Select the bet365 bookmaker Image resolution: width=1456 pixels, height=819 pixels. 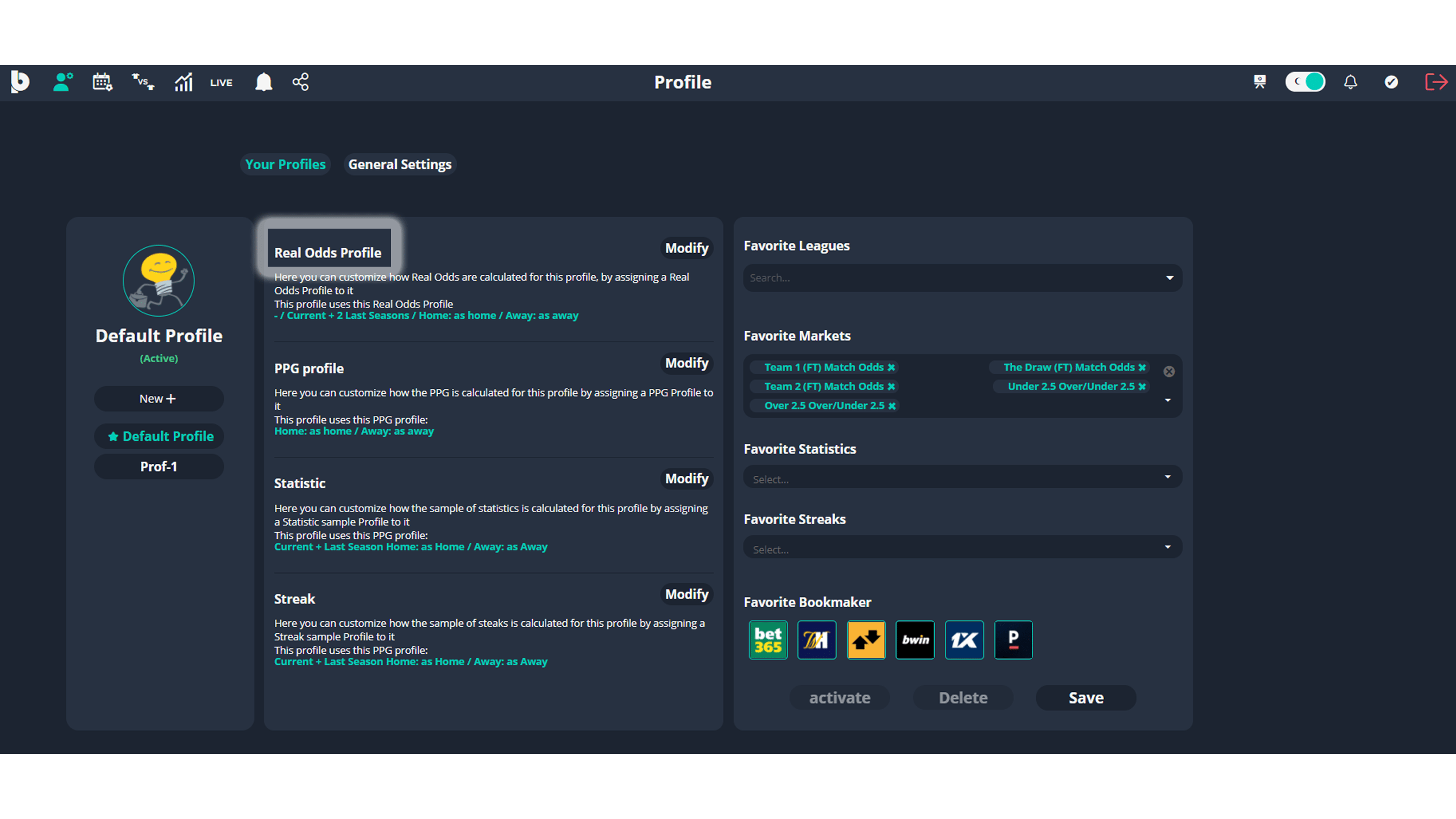pos(767,640)
